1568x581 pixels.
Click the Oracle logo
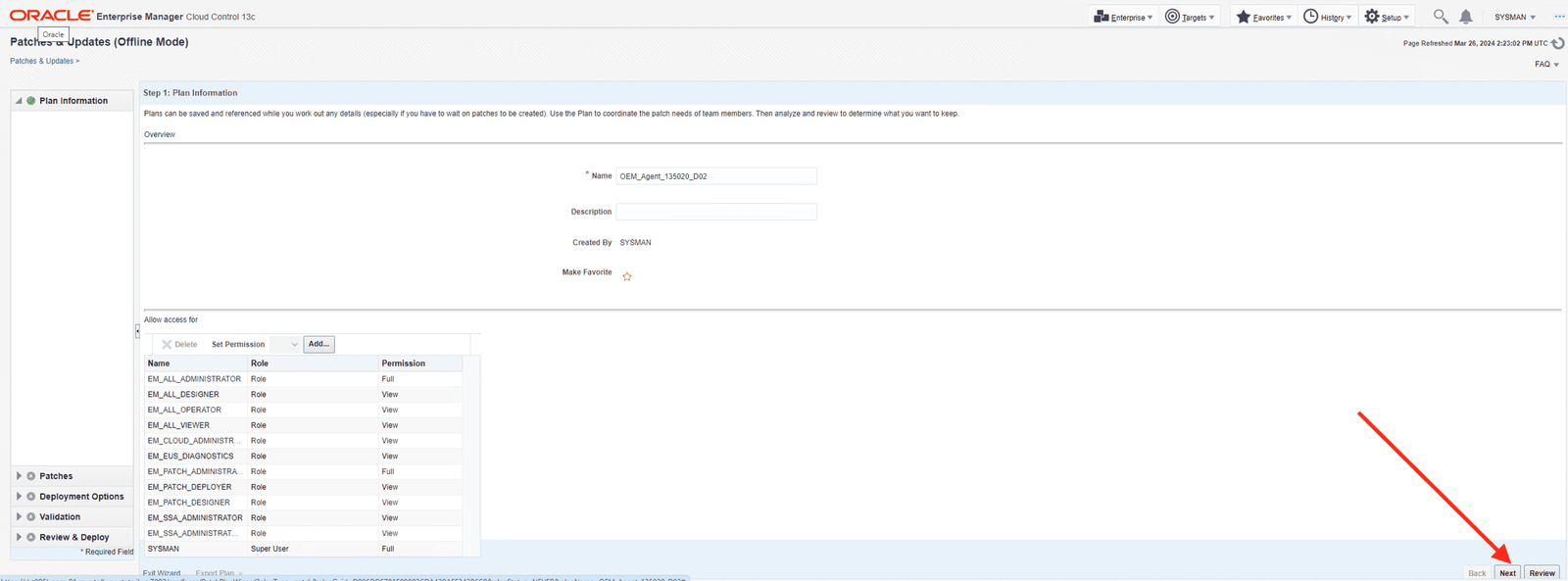[51, 16]
